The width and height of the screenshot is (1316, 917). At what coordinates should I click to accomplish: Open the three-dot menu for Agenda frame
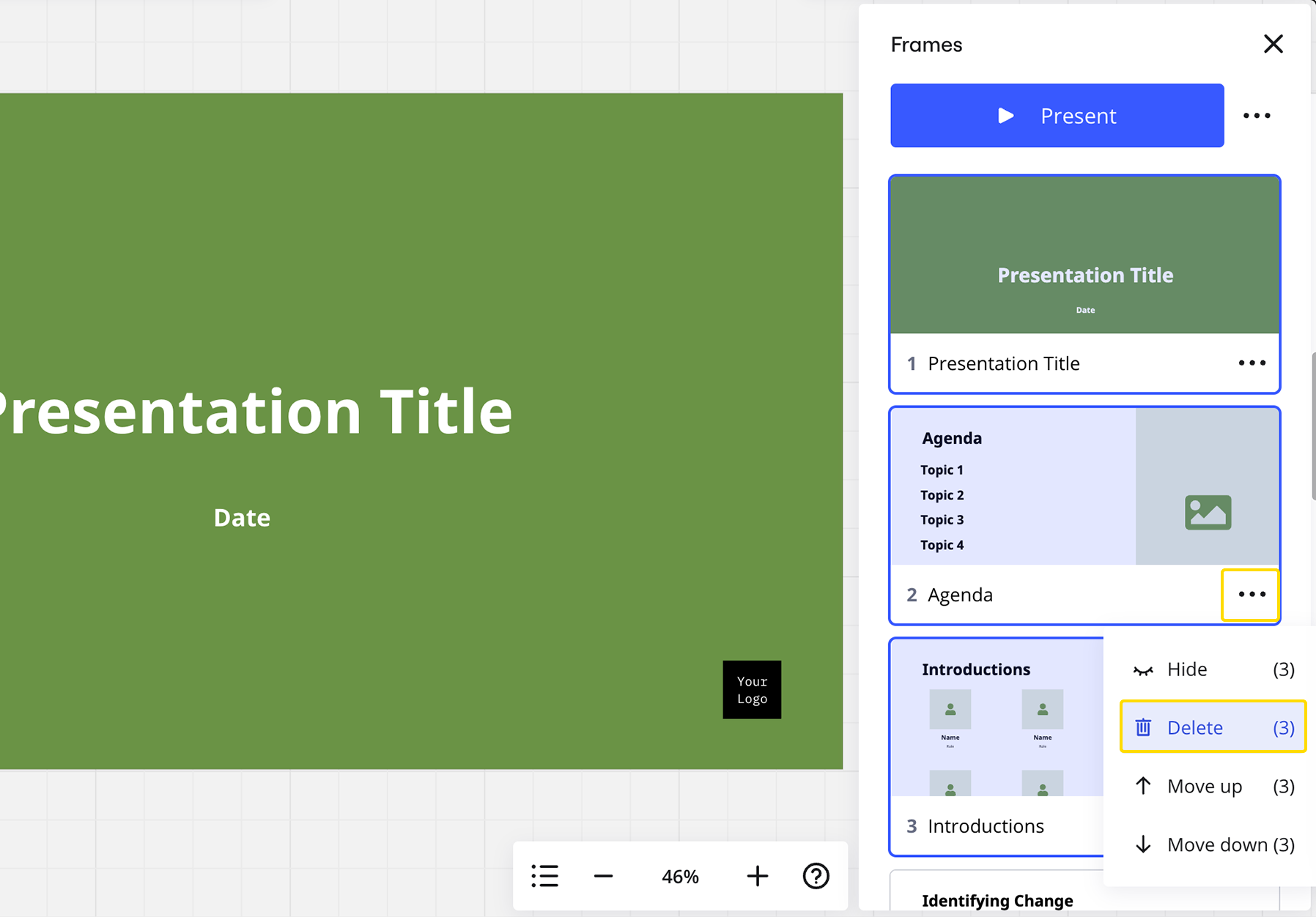pyautogui.click(x=1252, y=595)
